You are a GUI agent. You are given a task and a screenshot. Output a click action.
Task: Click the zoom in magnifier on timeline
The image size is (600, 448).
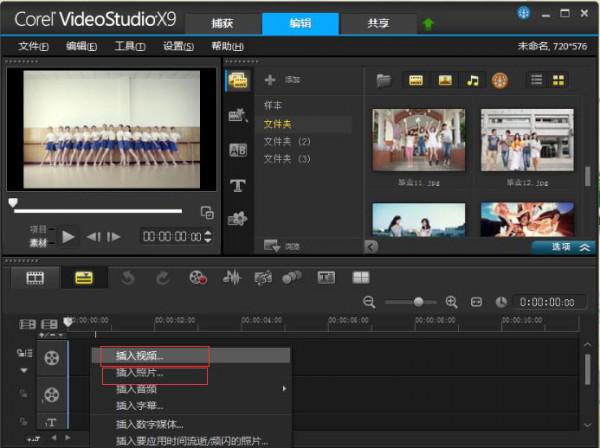tap(451, 301)
